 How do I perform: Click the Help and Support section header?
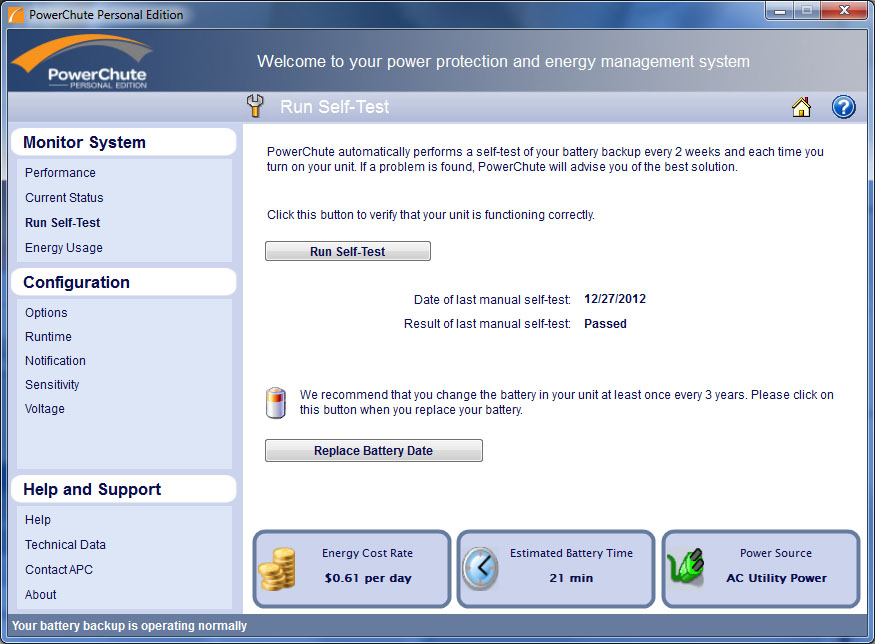(124, 489)
